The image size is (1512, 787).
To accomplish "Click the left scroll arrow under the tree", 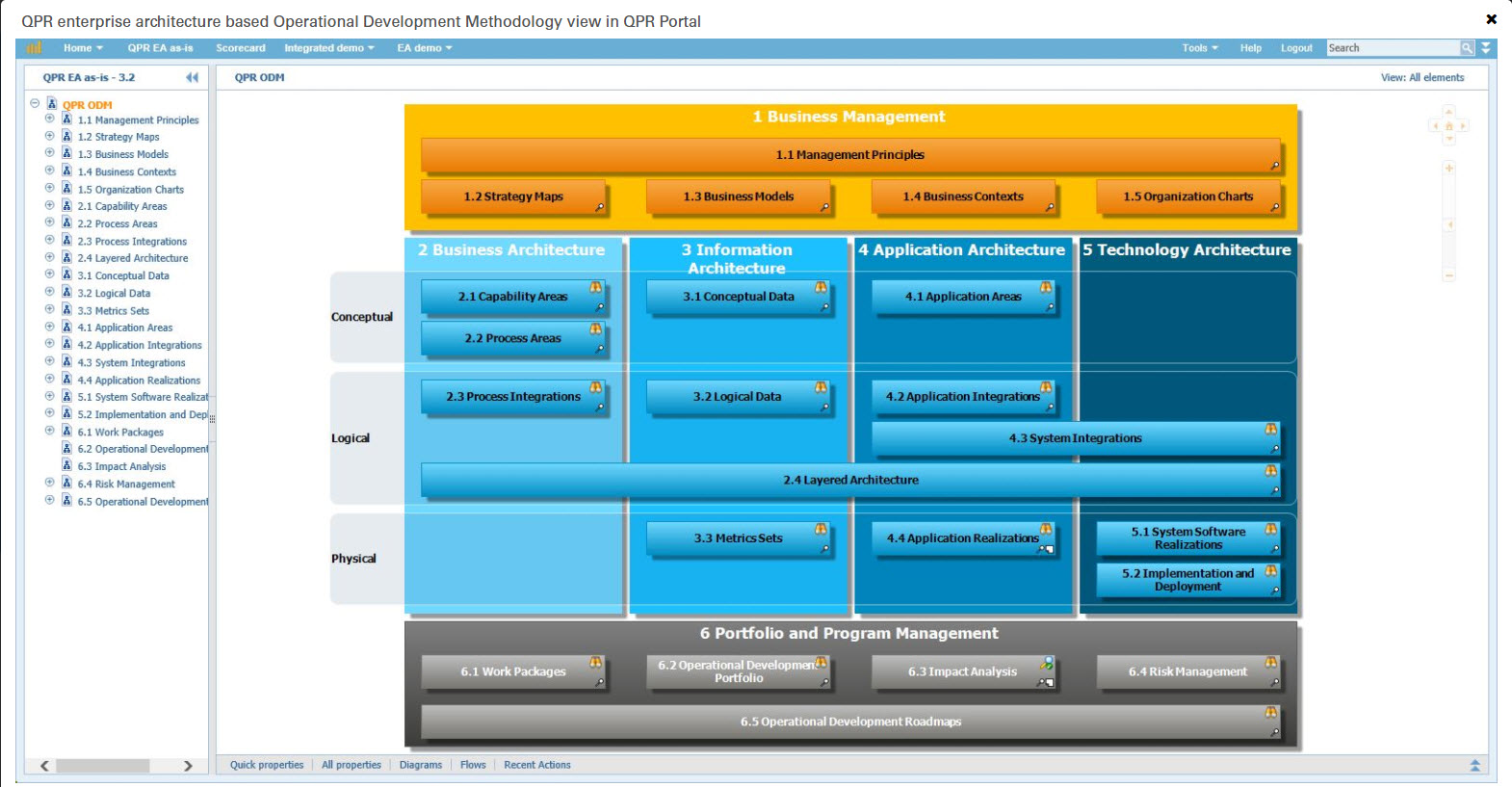I will coord(44,766).
